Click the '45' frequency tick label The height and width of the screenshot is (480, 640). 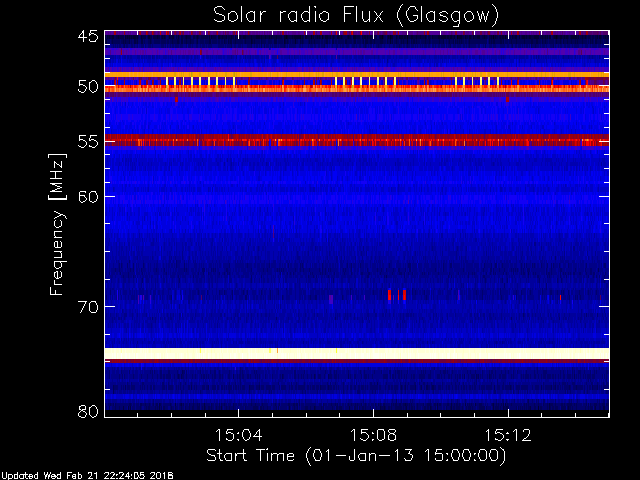pyautogui.click(x=88, y=37)
